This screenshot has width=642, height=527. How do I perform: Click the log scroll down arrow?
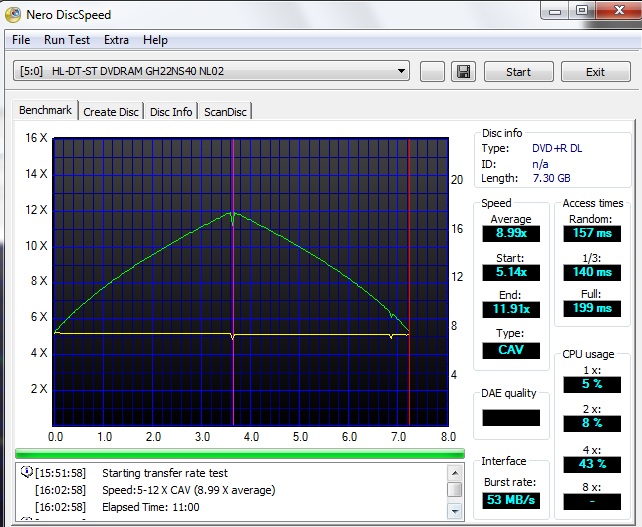pos(455,511)
